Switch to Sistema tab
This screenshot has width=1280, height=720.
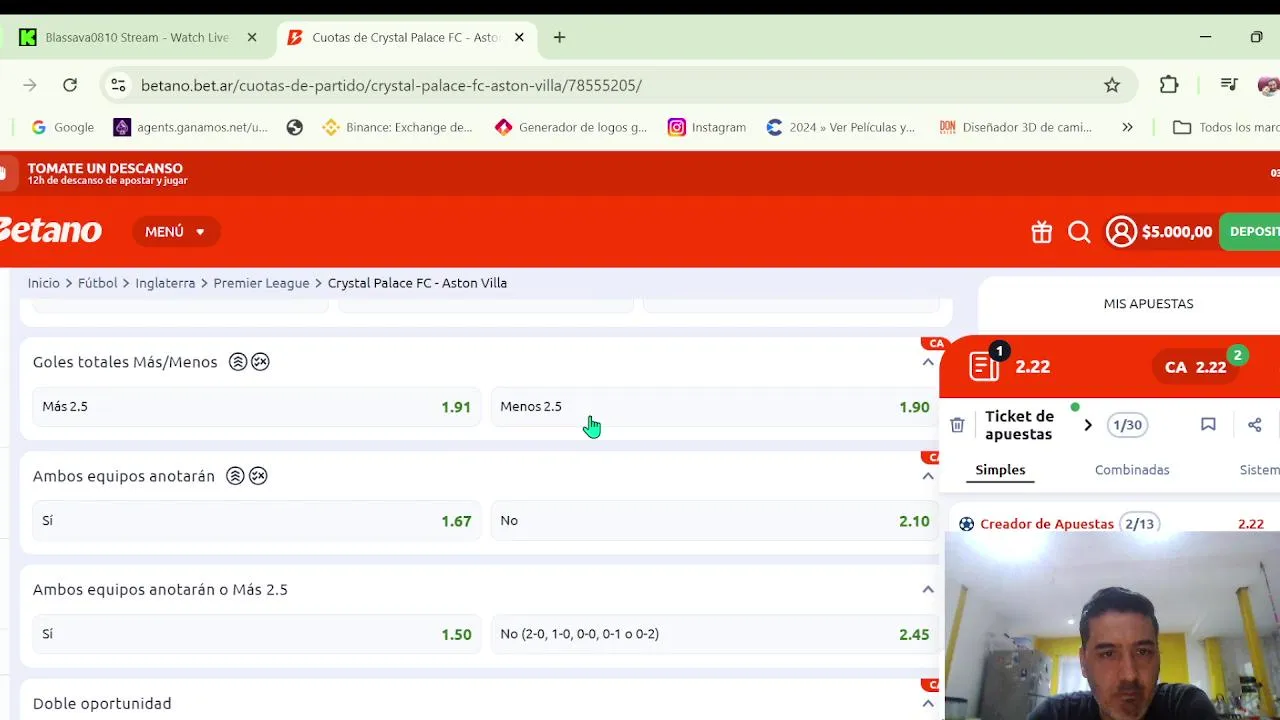[x=1259, y=470]
